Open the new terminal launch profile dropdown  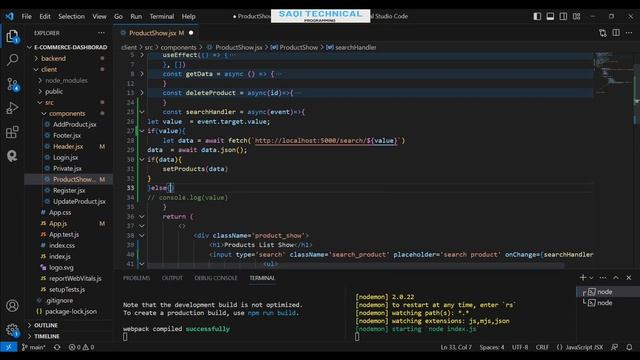pos(591,278)
